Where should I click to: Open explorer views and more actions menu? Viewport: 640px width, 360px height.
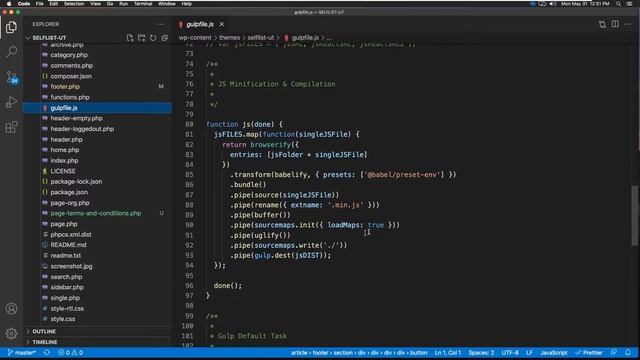tap(160, 24)
